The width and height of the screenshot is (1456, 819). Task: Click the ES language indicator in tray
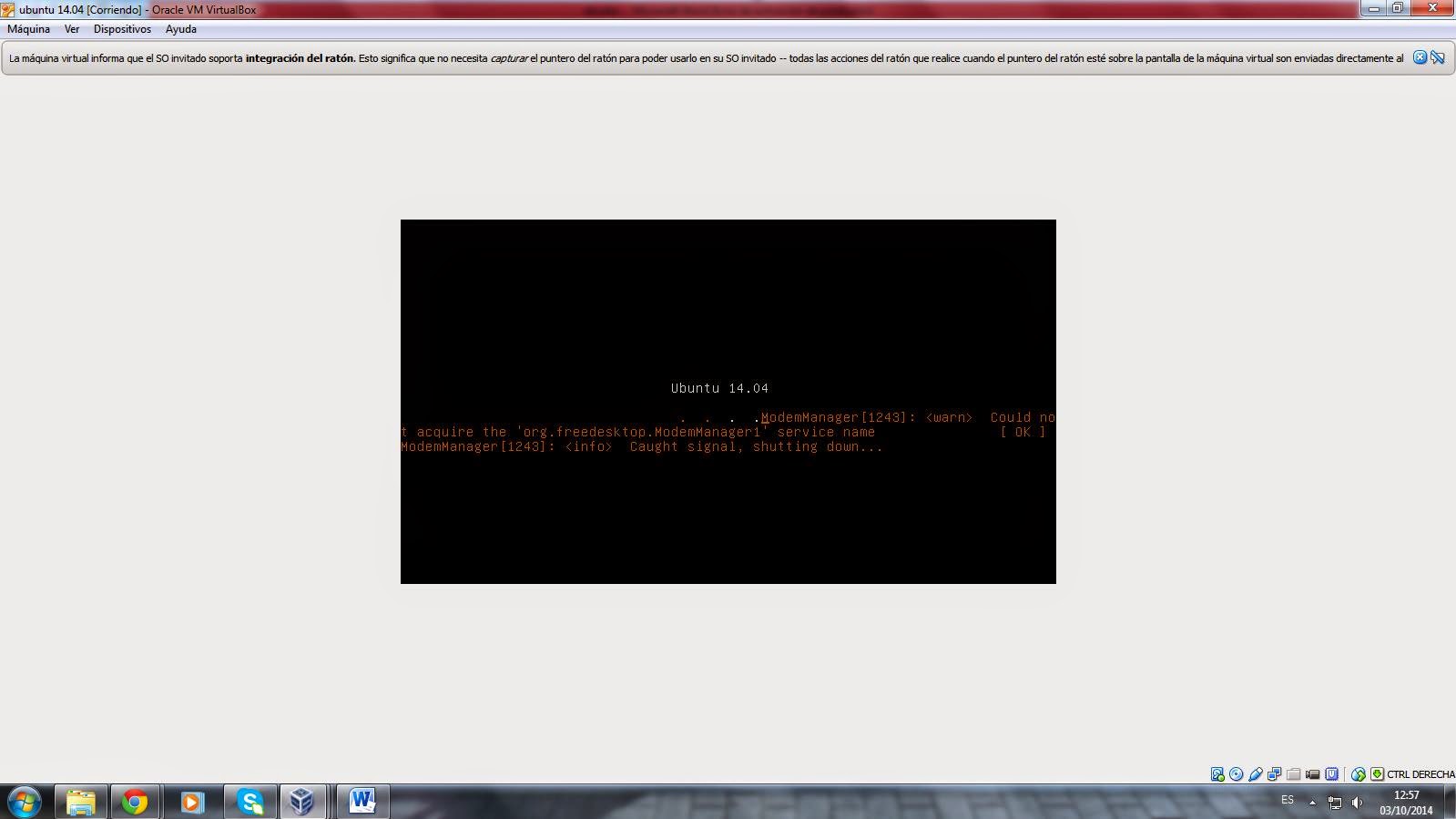click(1288, 800)
